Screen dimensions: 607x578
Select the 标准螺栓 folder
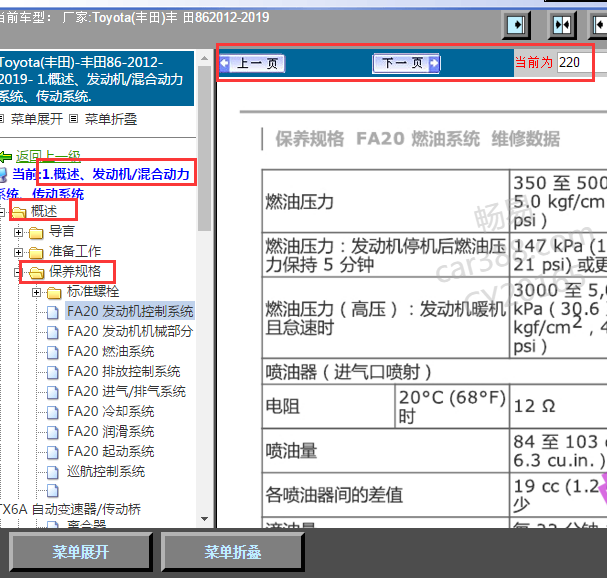(x=93, y=292)
